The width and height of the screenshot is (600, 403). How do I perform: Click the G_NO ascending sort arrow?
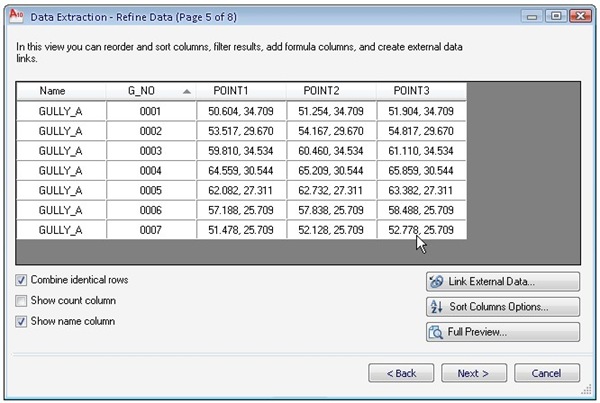point(187,91)
